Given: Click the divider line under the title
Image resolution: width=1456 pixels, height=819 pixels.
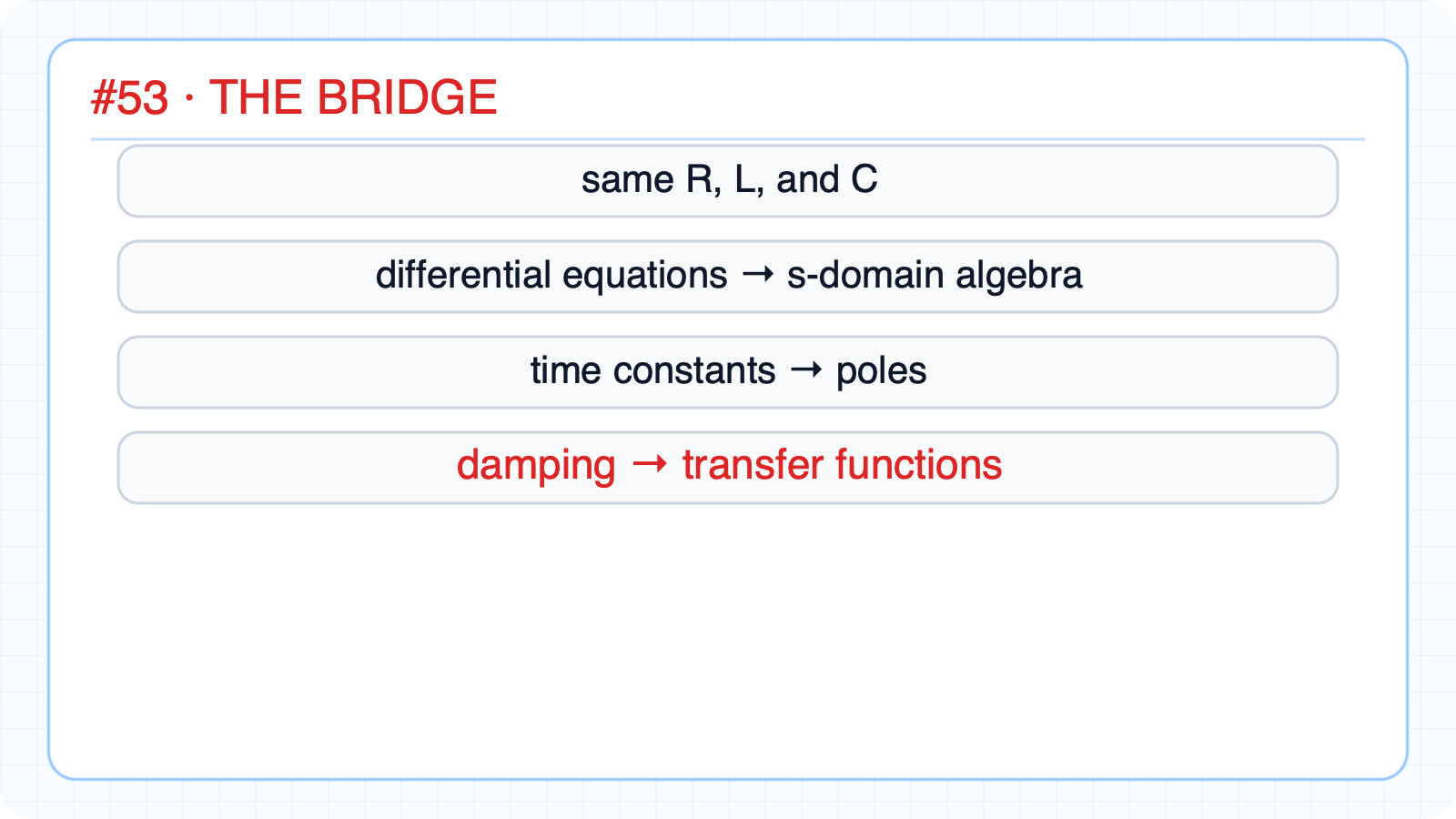Looking at the screenshot, I should [728, 139].
